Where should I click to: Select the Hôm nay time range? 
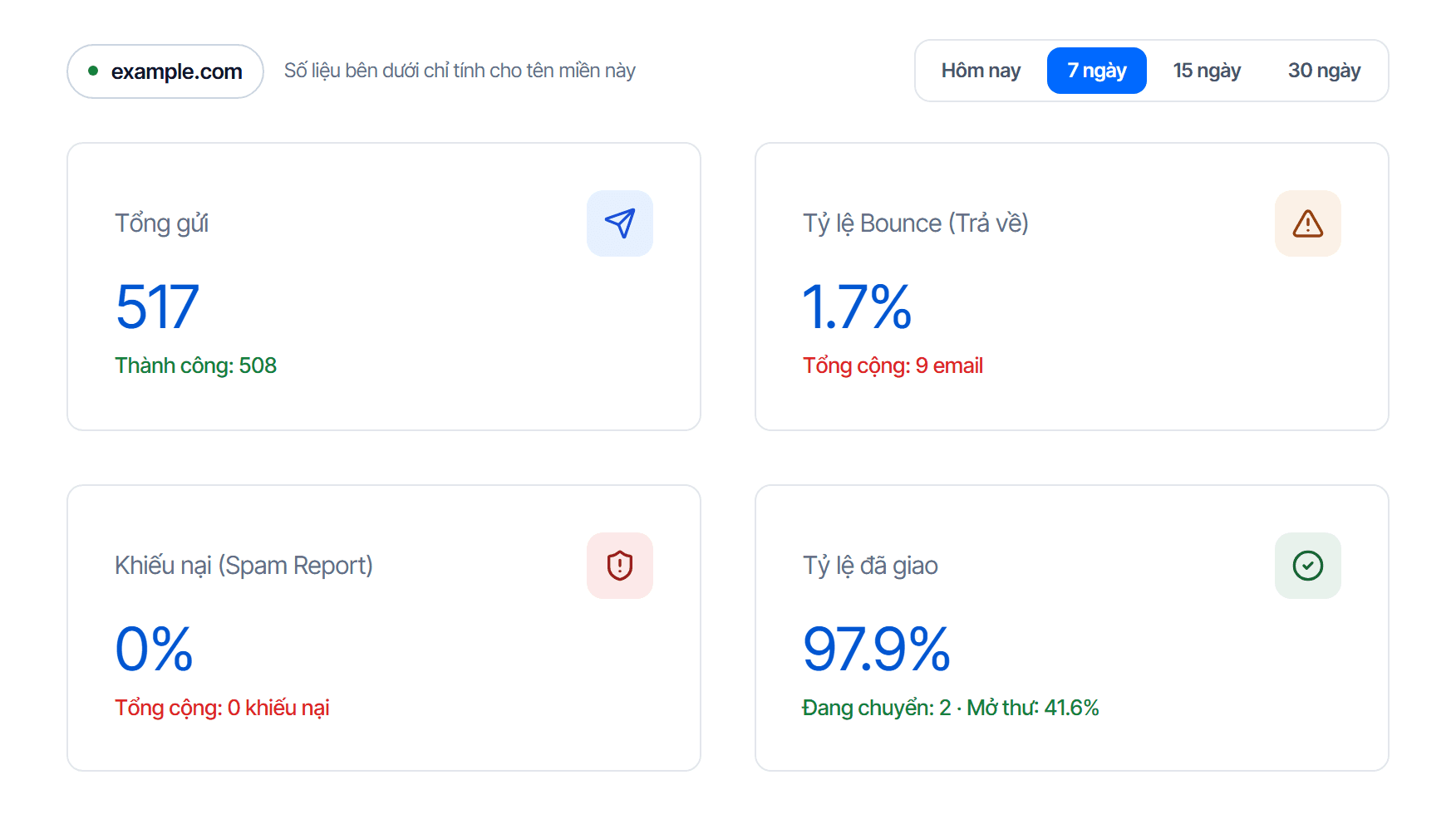tap(981, 71)
